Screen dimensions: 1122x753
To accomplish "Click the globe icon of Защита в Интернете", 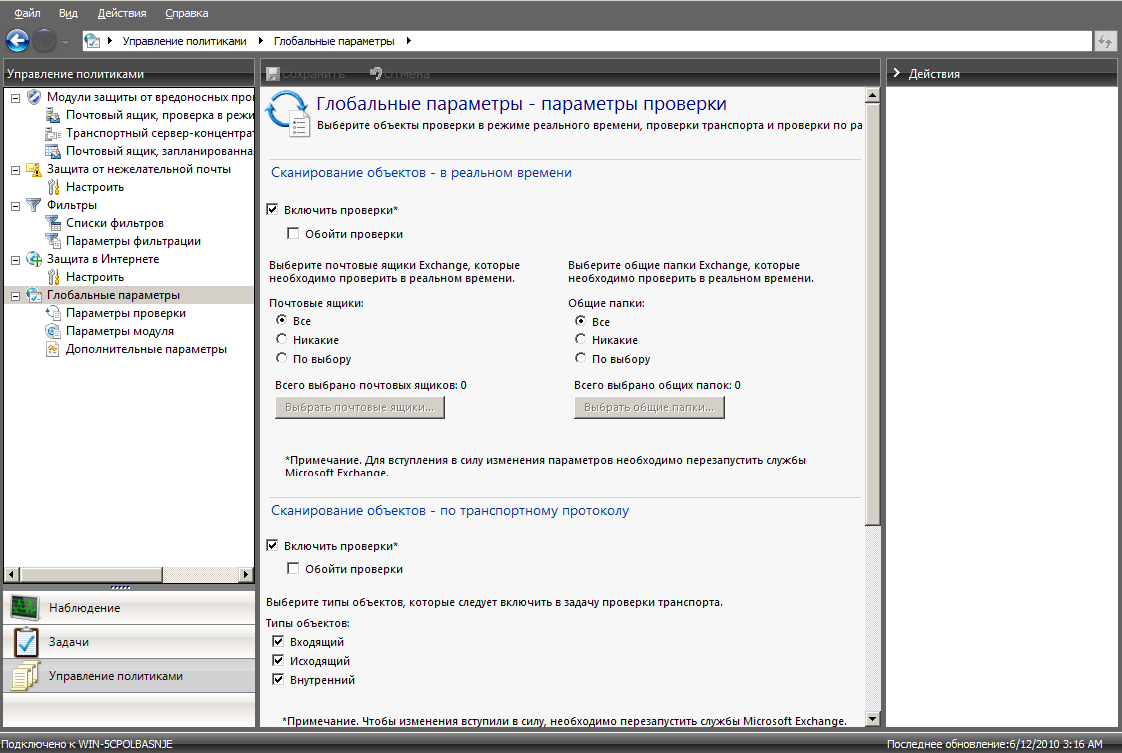I will pos(34,259).
